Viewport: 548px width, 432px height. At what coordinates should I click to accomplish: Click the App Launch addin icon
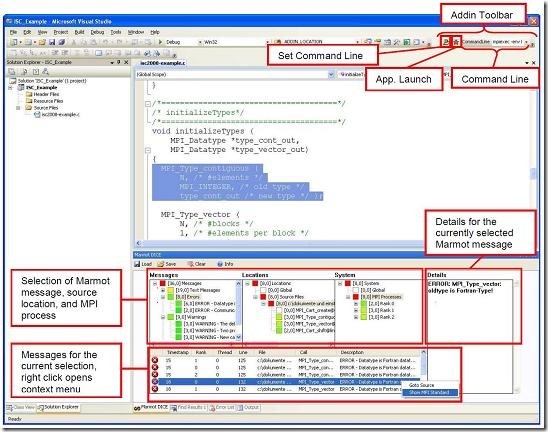tap(456, 42)
